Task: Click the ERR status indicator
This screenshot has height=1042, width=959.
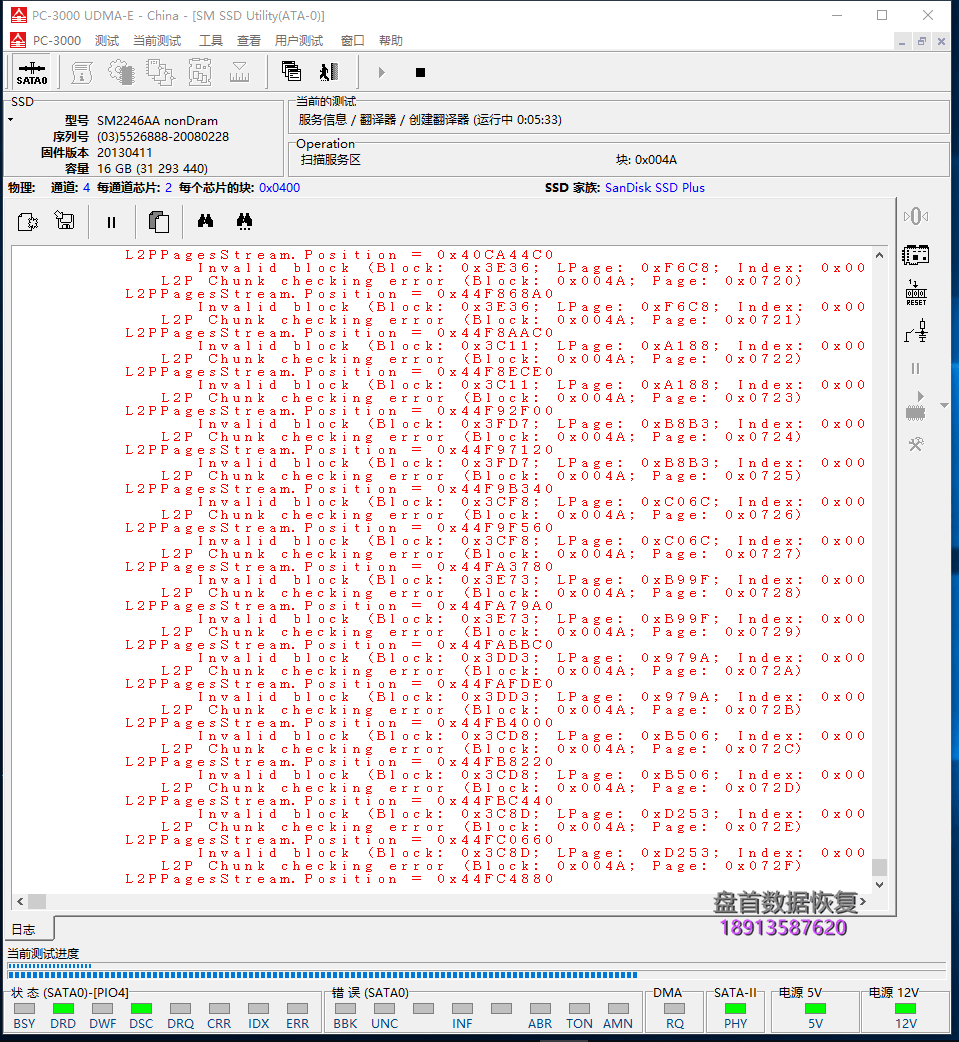Action: (x=297, y=1009)
